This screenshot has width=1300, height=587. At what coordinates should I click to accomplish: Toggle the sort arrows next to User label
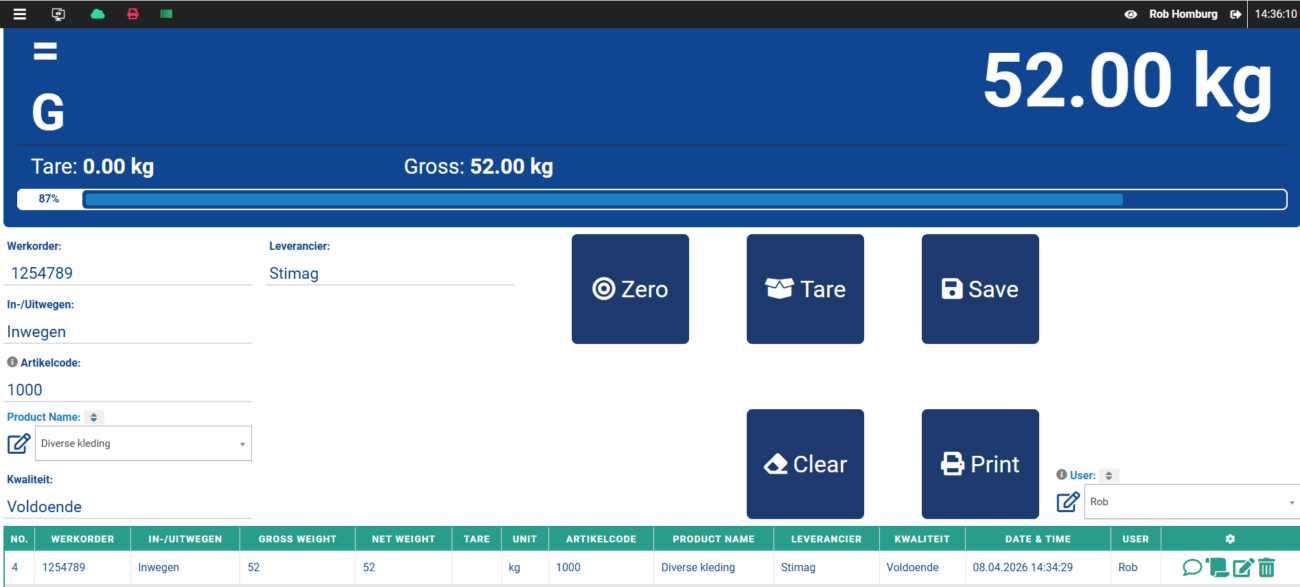click(1108, 476)
